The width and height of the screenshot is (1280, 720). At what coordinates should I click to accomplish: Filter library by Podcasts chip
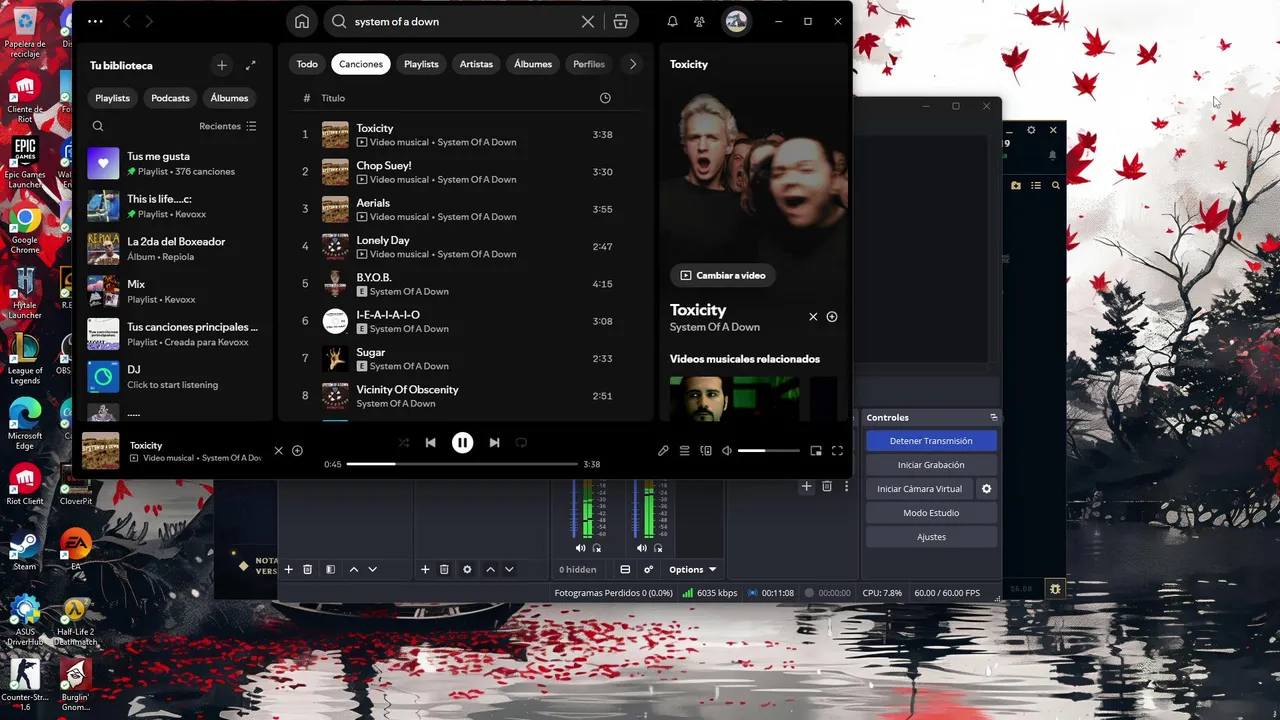(x=170, y=98)
